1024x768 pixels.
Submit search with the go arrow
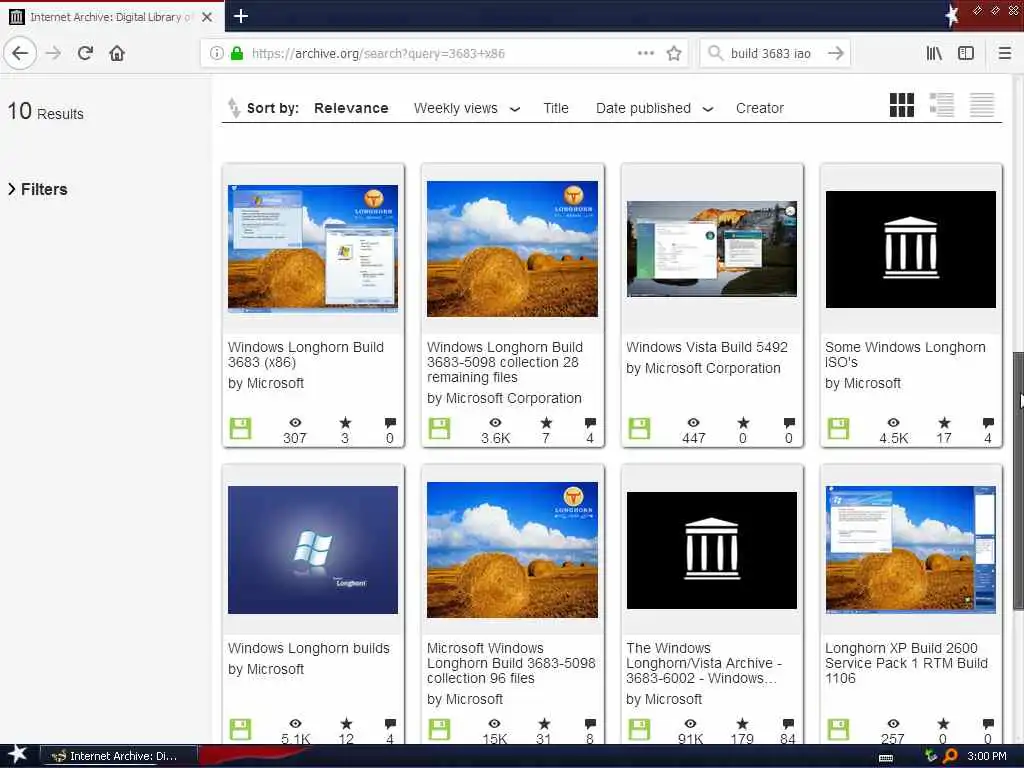836,54
